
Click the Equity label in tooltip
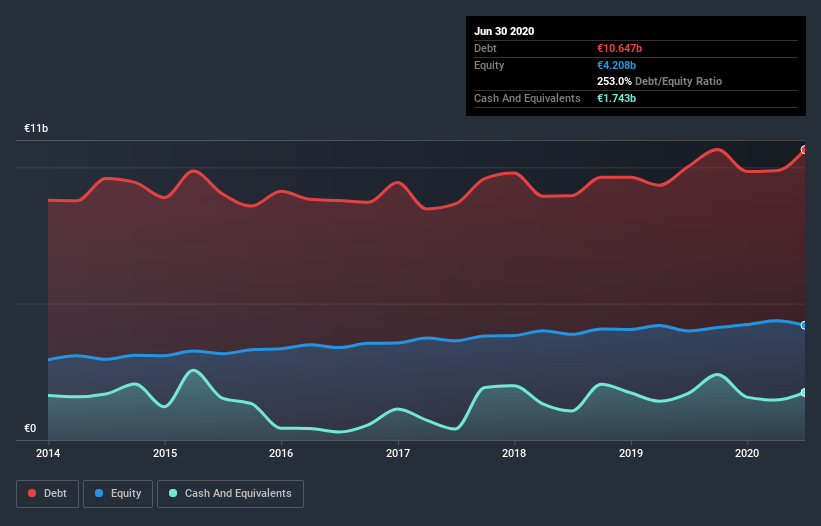pos(489,65)
